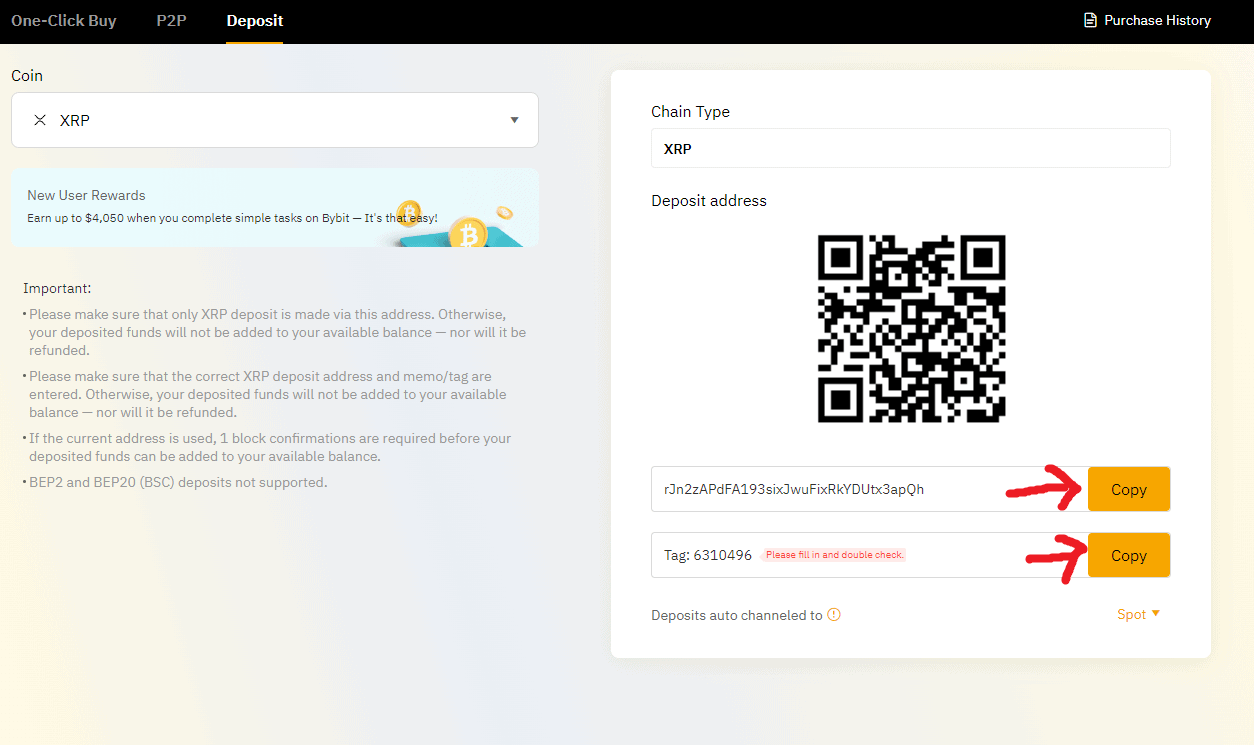Image resolution: width=1254 pixels, height=745 pixels.
Task: Copy the XRP deposit address
Action: (1128, 490)
